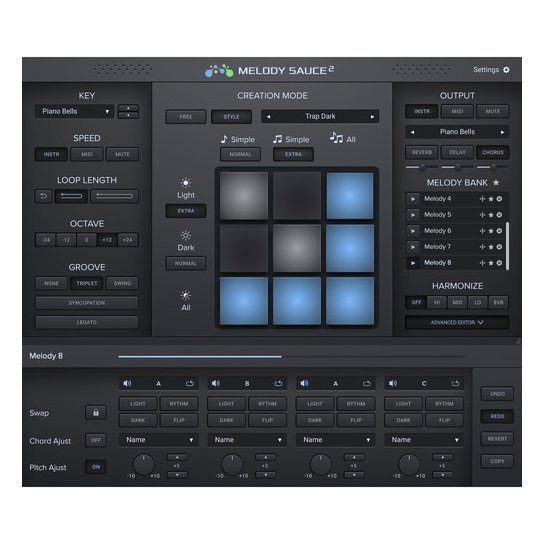Screen dimensions: 544x544
Task: Click the loop icon of section C
Action: click(x=455, y=383)
